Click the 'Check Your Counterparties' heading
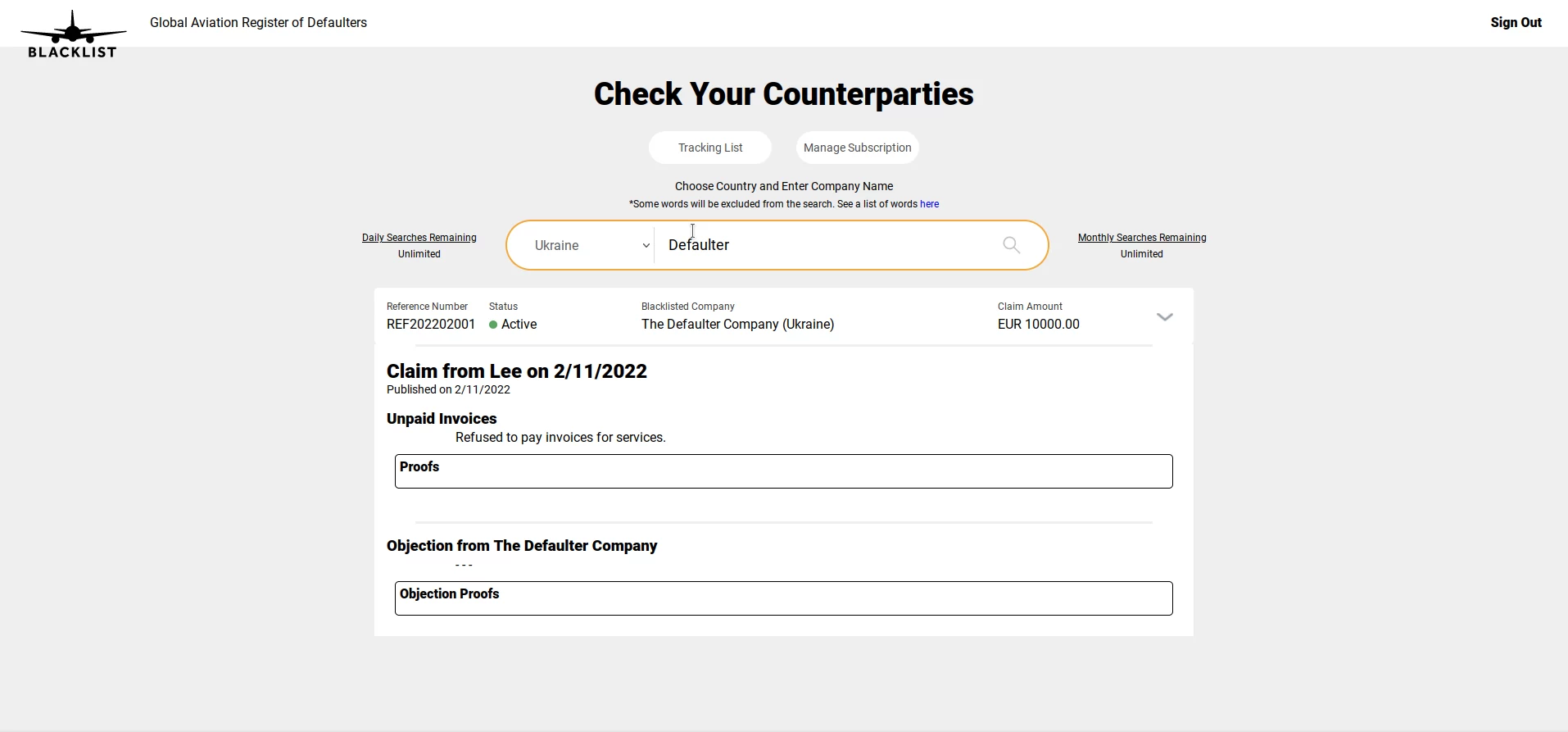The height and width of the screenshot is (732, 1568). 784,94
